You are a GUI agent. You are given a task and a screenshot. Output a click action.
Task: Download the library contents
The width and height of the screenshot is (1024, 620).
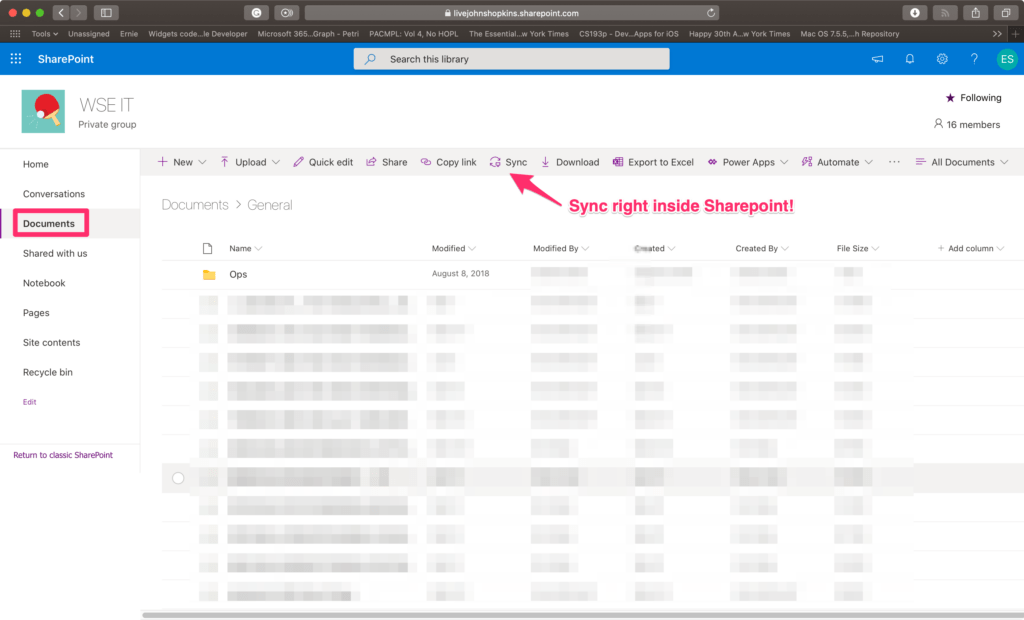click(x=569, y=162)
